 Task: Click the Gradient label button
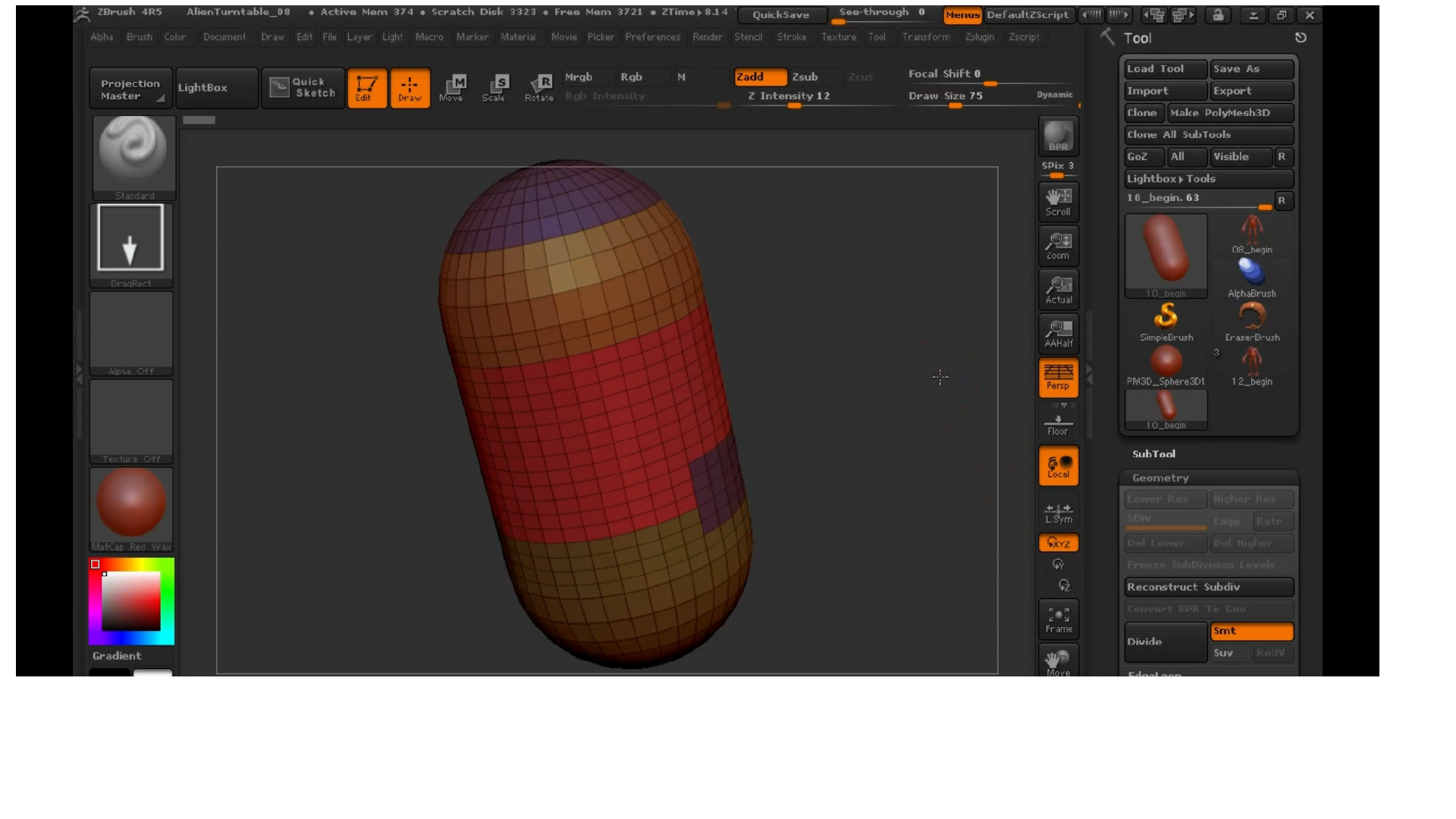click(x=117, y=656)
